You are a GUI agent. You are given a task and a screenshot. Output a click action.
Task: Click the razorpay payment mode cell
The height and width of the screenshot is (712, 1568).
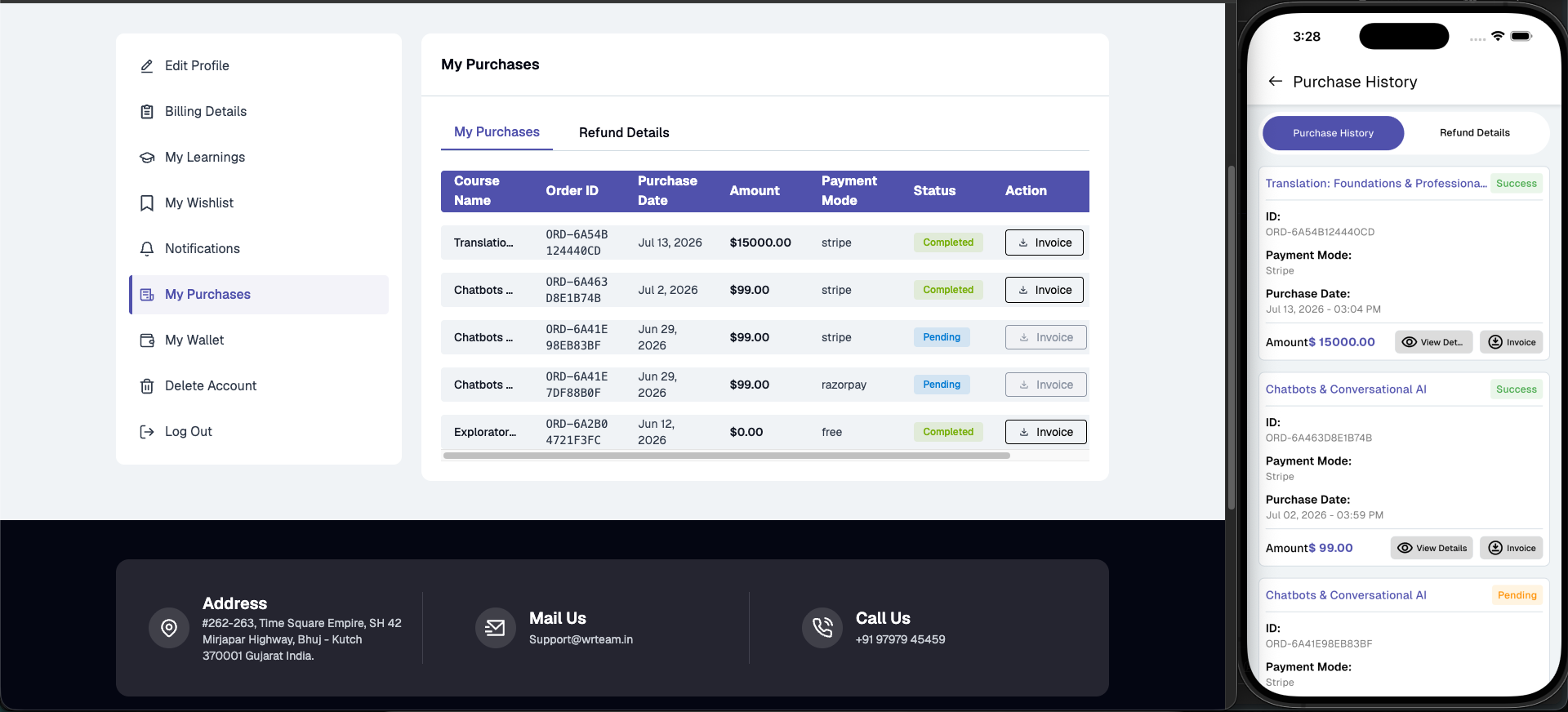tap(844, 385)
